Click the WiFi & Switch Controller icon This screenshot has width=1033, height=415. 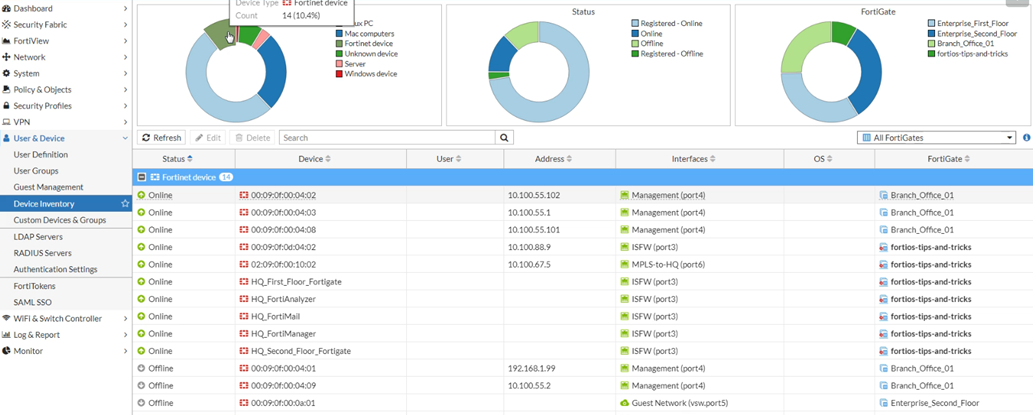7,318
